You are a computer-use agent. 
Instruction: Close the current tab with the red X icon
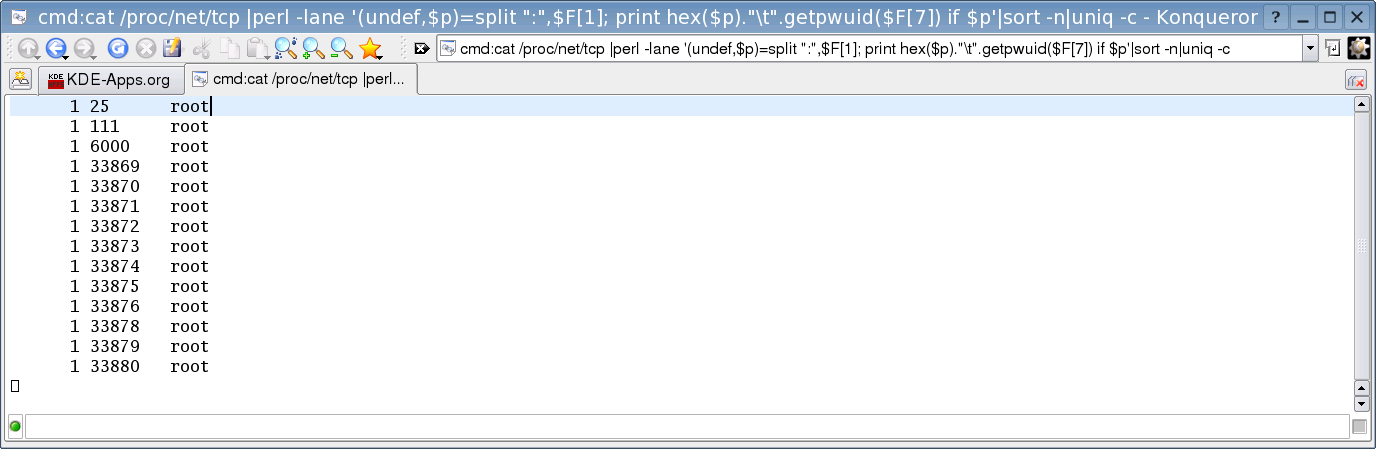(x=1357, y=81)
